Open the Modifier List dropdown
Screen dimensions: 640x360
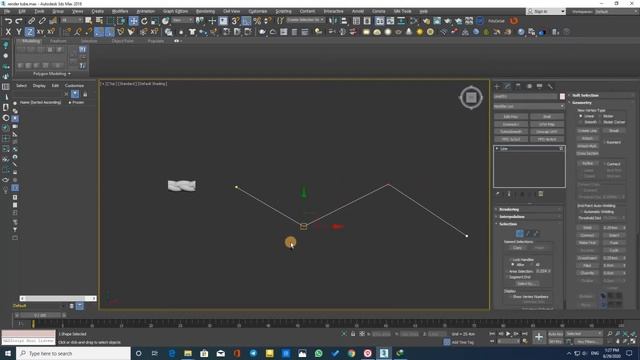click(529, 106)
